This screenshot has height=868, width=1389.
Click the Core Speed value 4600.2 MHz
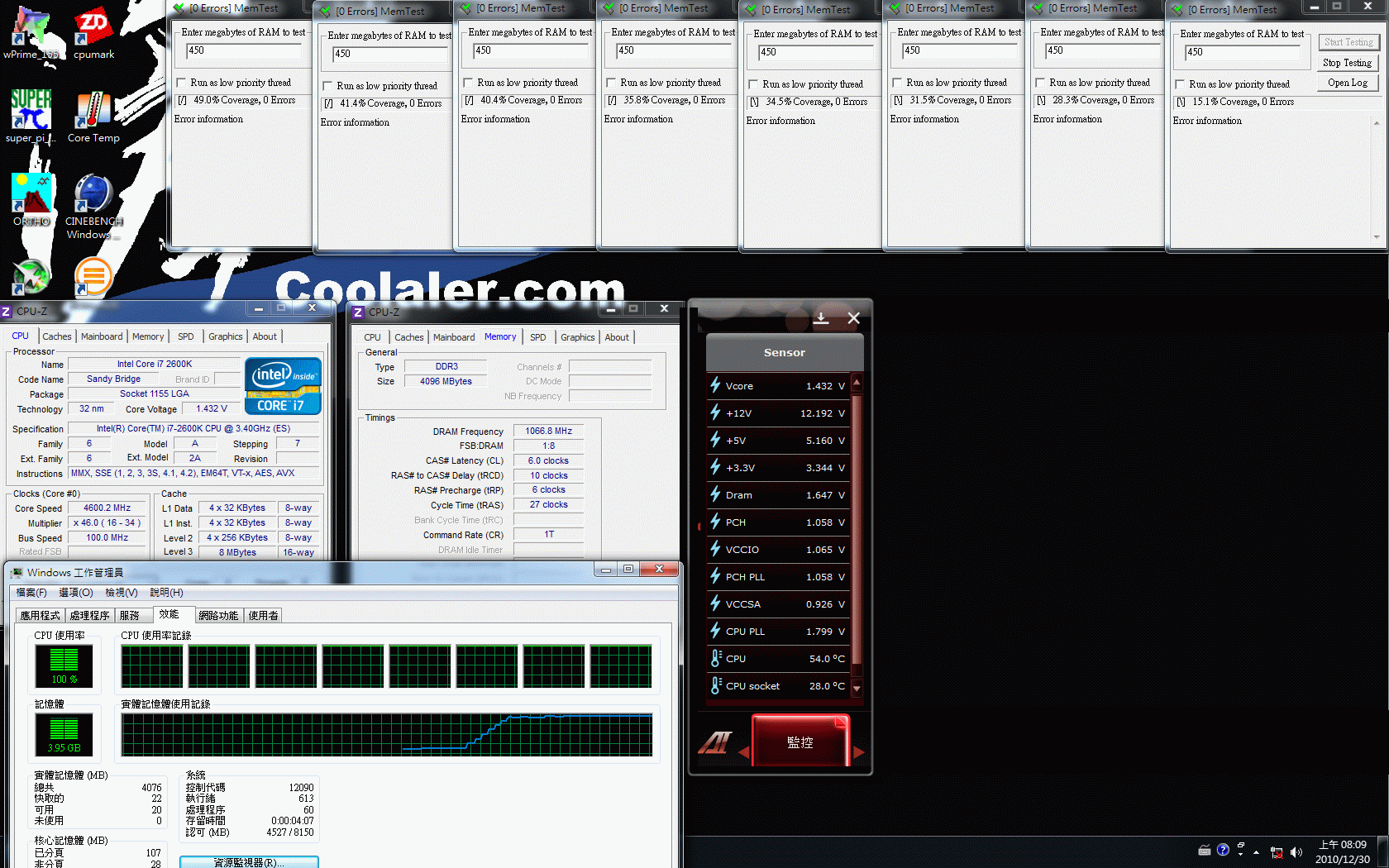pyautogui.click(x=107, y=508)
